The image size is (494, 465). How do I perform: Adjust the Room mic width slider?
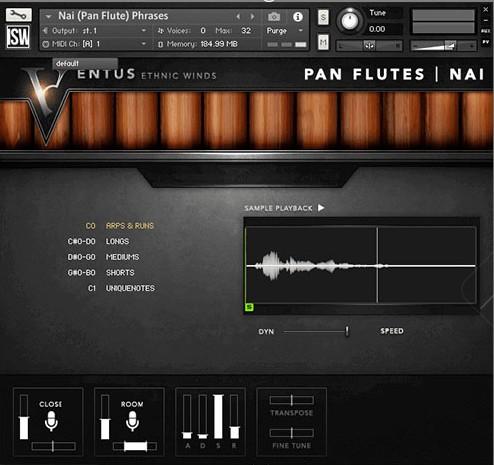135,446
